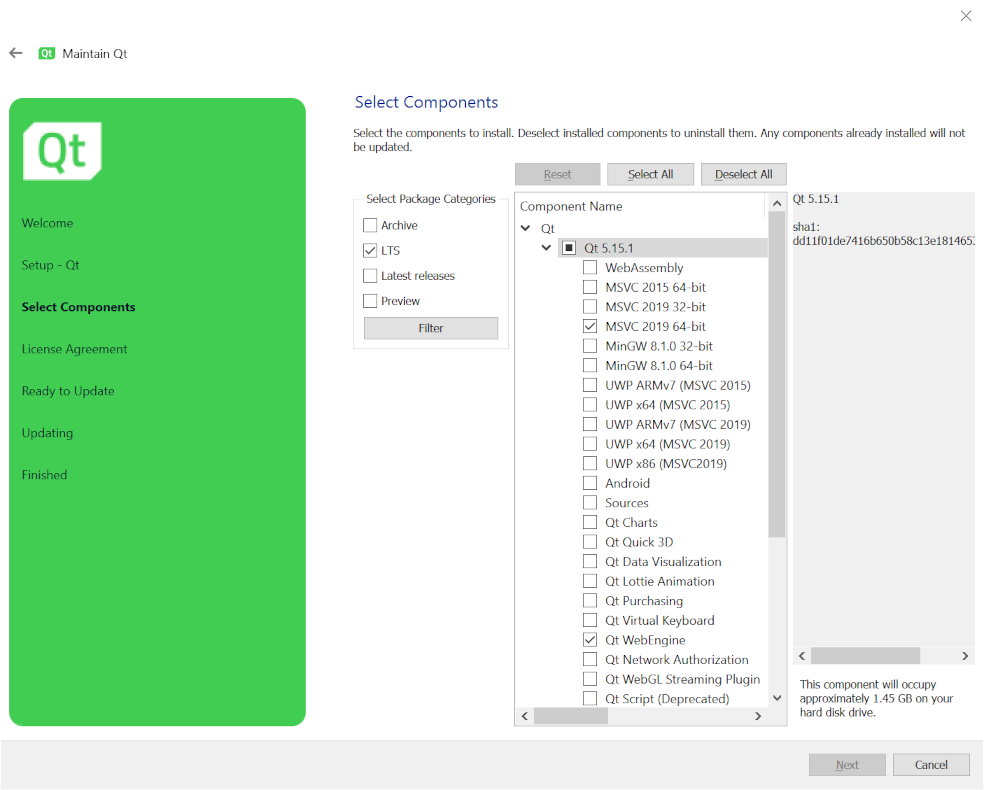Click component list scroll down arrow
This screenshot has height=790, width=984.
coord(777,698)
